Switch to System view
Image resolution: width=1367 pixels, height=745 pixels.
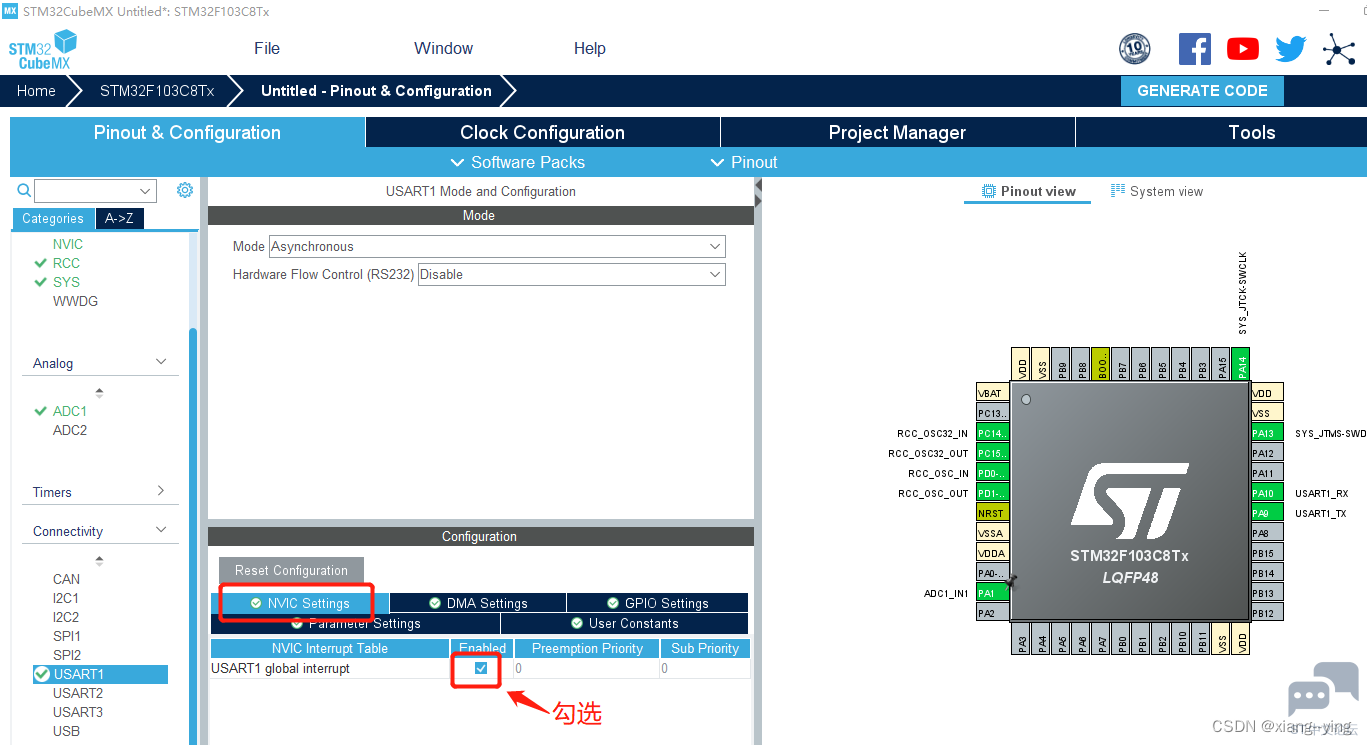click(x=1157, y=191)
